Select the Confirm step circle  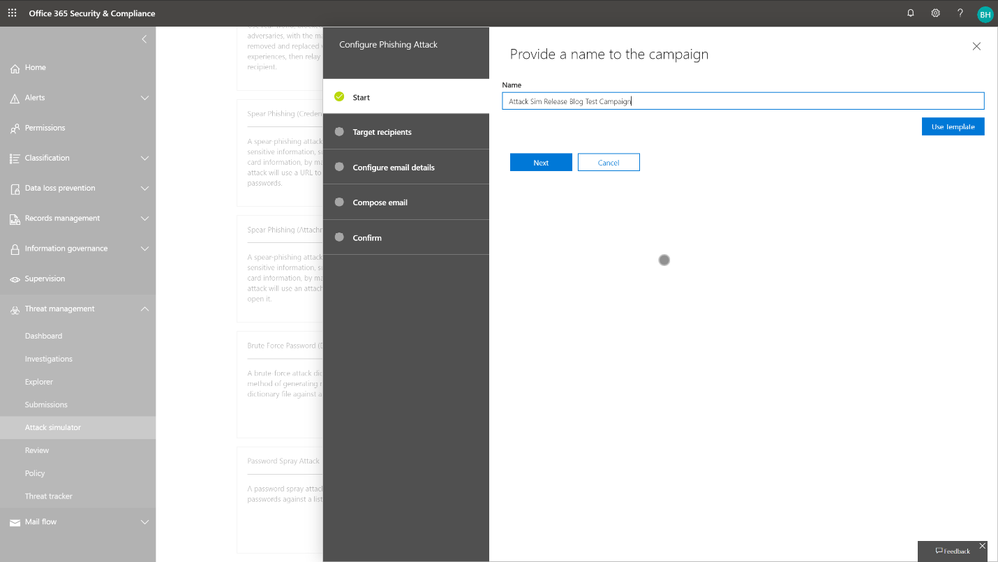tap(339, 237)
